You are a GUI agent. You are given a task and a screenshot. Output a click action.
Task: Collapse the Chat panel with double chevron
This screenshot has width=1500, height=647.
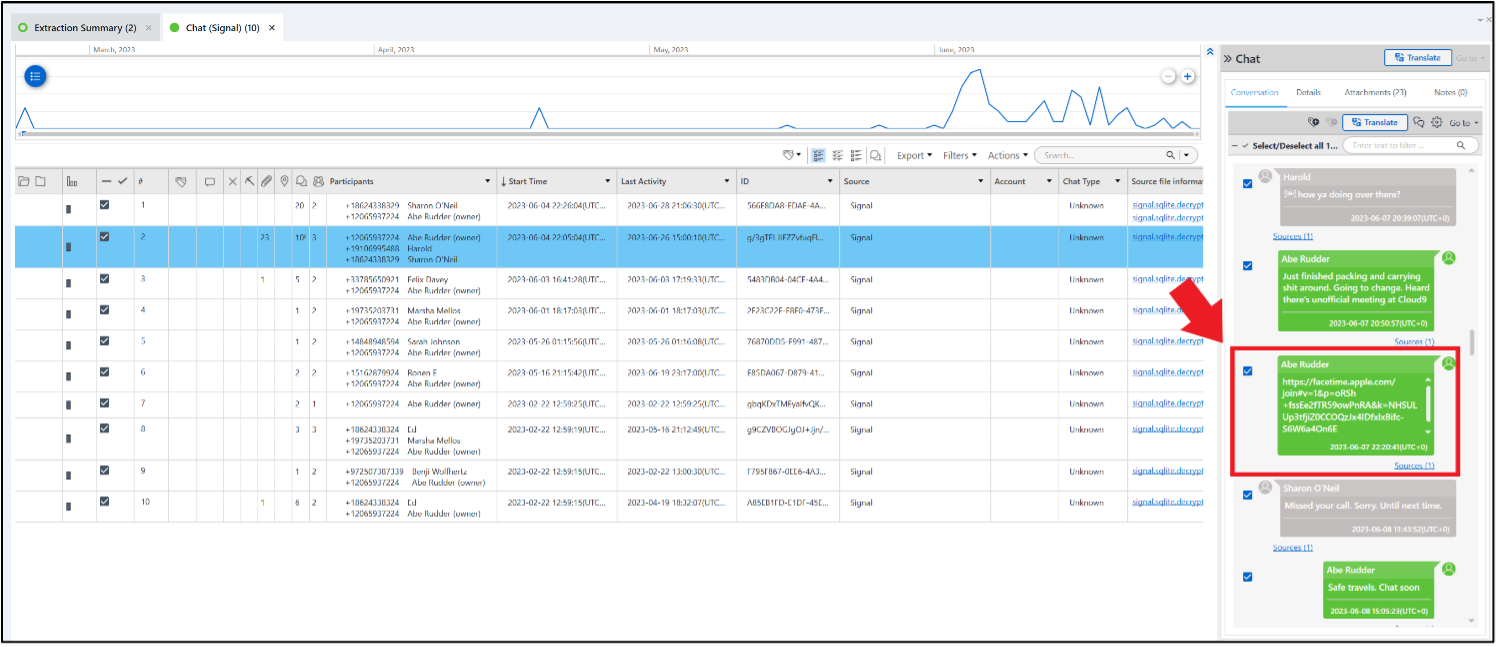(1228, 59)
